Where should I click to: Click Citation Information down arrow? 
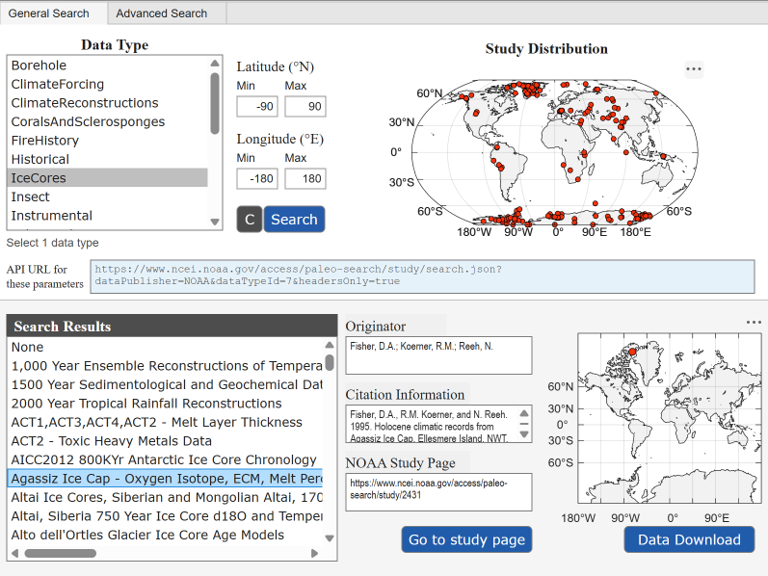524,434
